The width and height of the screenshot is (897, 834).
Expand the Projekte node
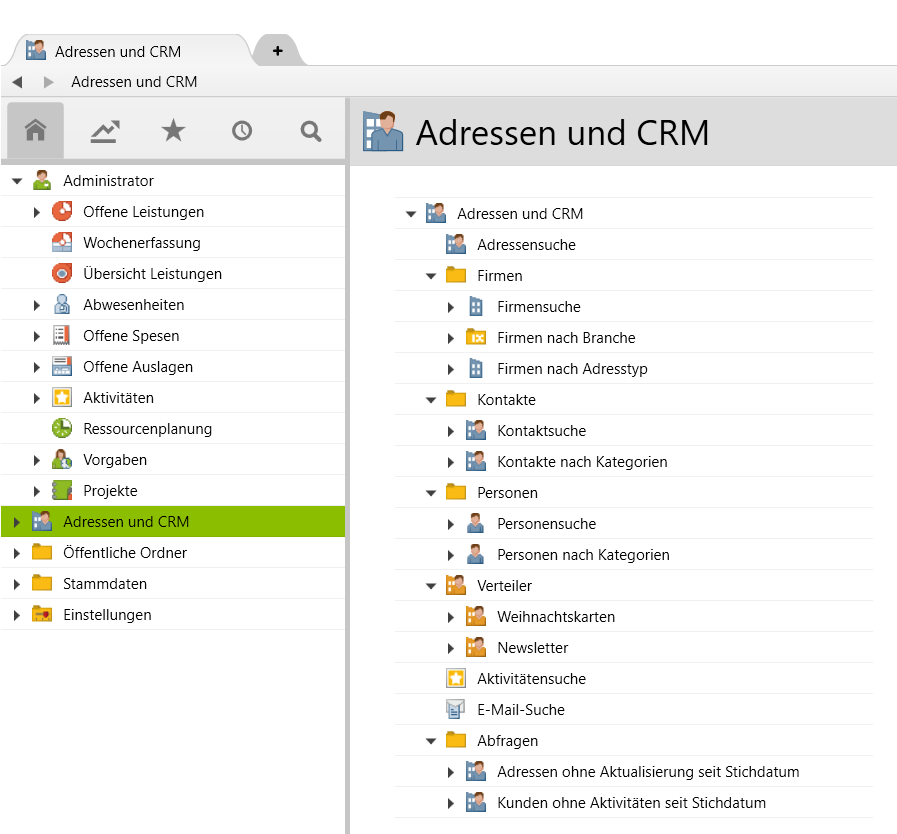37,491
